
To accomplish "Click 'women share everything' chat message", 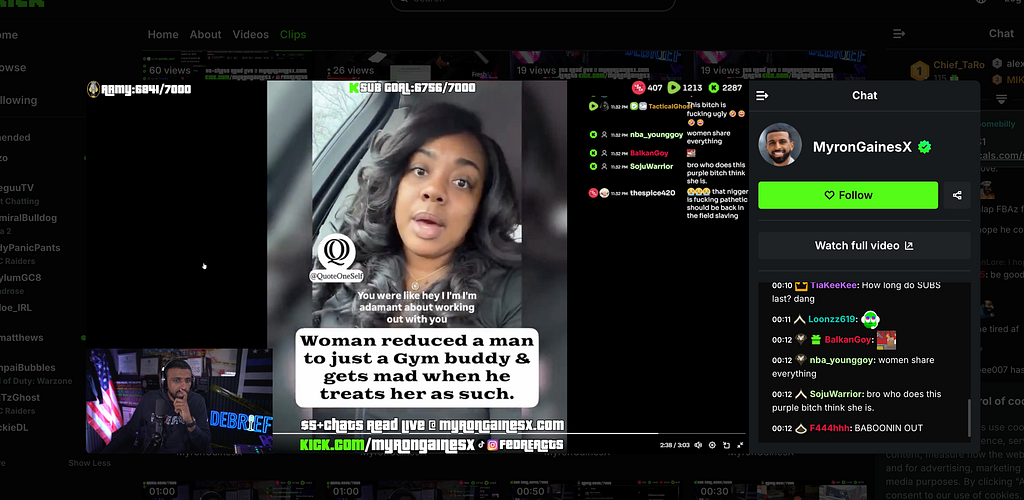I will 853,367.
